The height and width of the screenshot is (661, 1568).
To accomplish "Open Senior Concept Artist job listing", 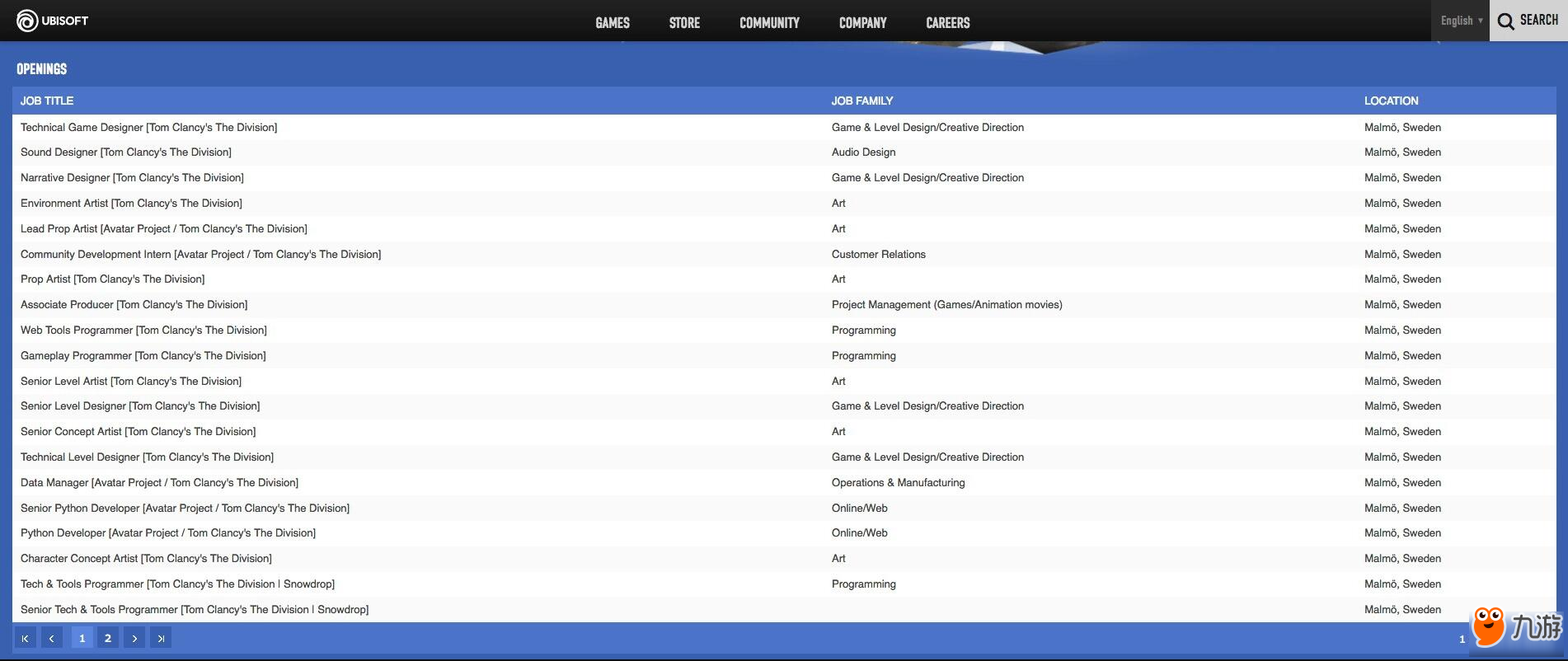I will click(138, 431).
